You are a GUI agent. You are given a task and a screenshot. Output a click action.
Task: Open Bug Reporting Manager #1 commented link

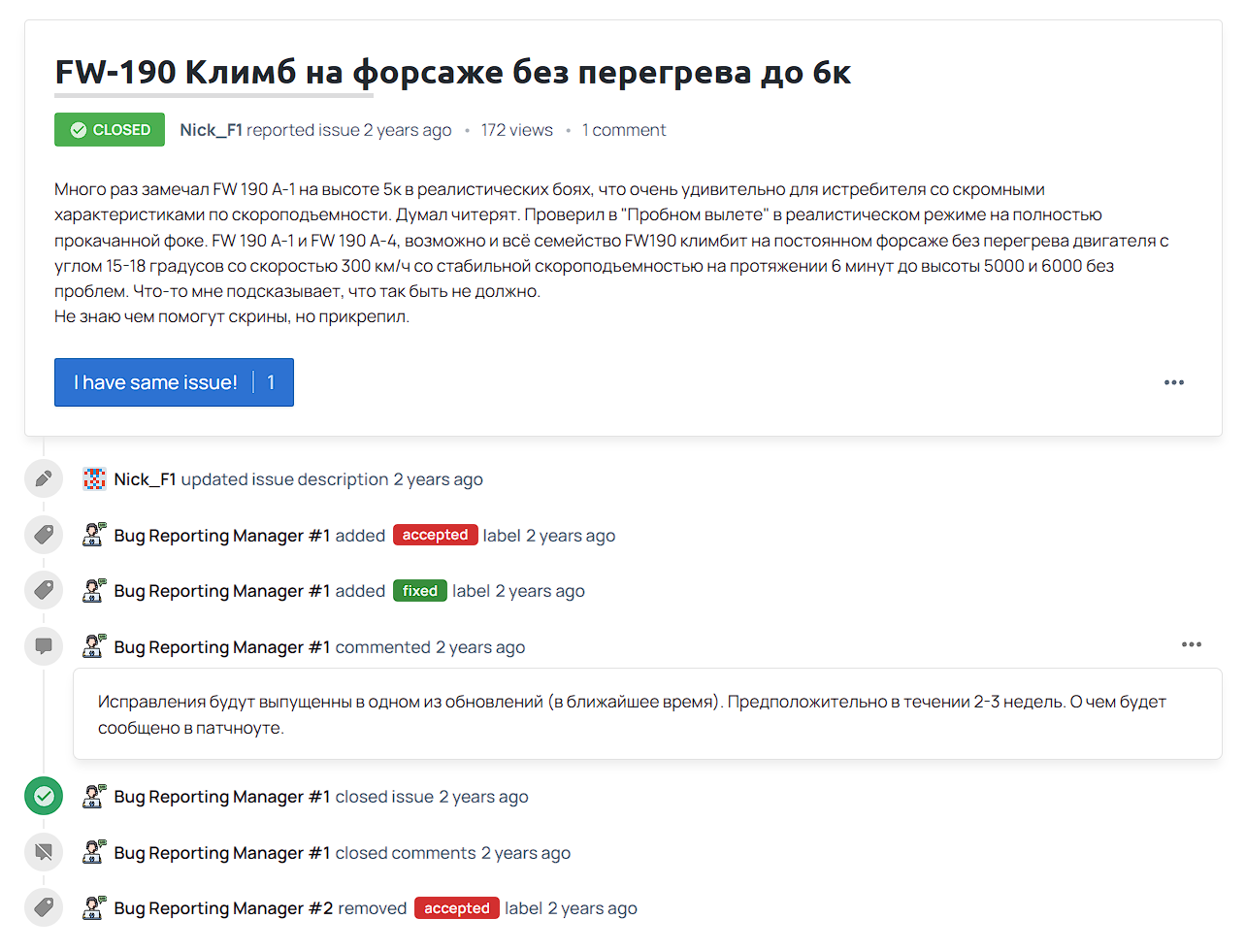[x=222, y=647]
